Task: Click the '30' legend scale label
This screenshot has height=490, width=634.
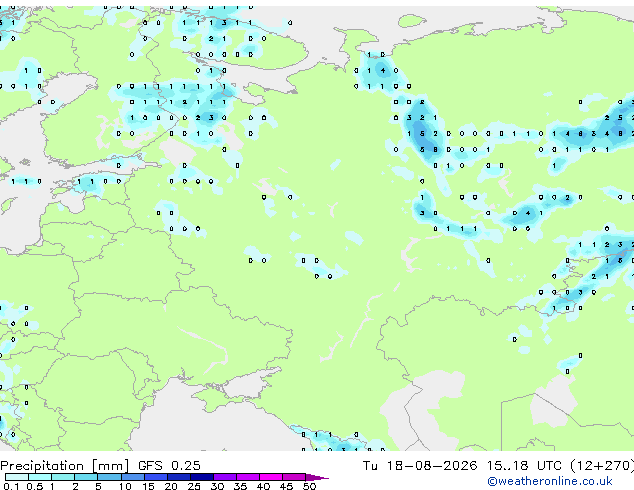Action: pyautogui.click(x=217, y=486)
